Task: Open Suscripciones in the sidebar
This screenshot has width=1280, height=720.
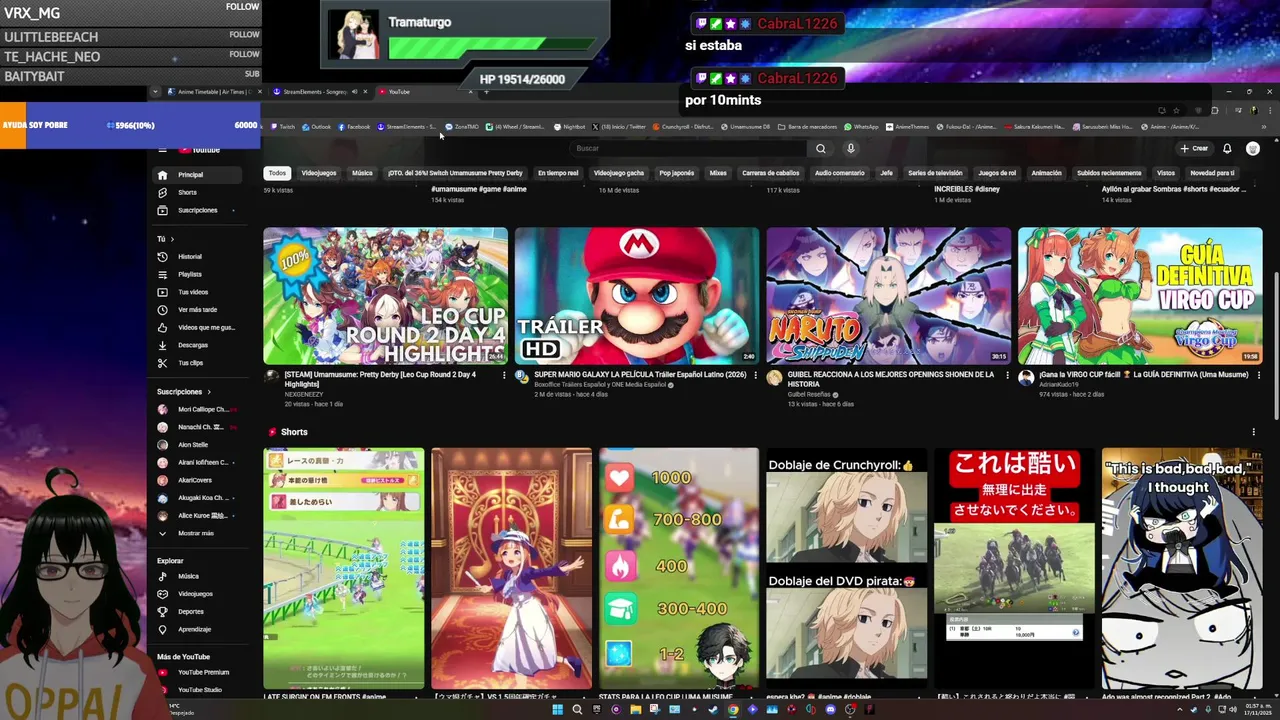Action: click(x=198, y=210)
